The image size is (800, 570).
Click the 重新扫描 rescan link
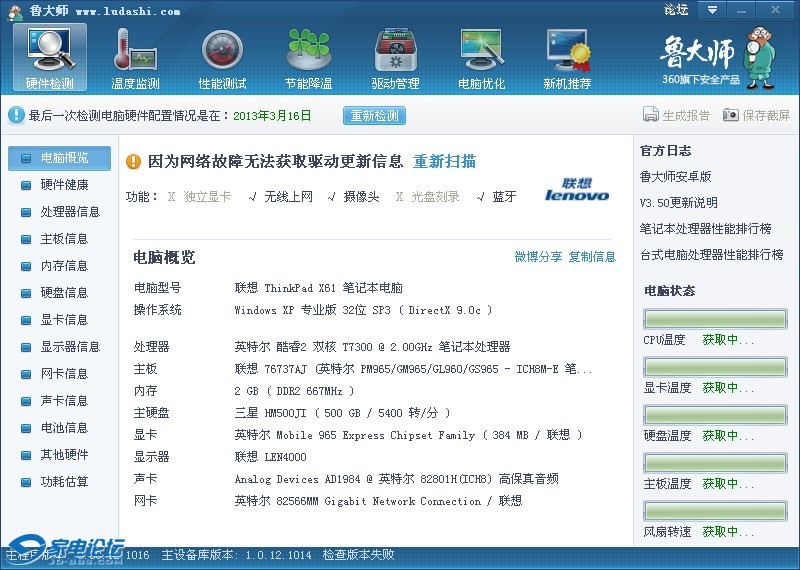click(x=444, y=162)
